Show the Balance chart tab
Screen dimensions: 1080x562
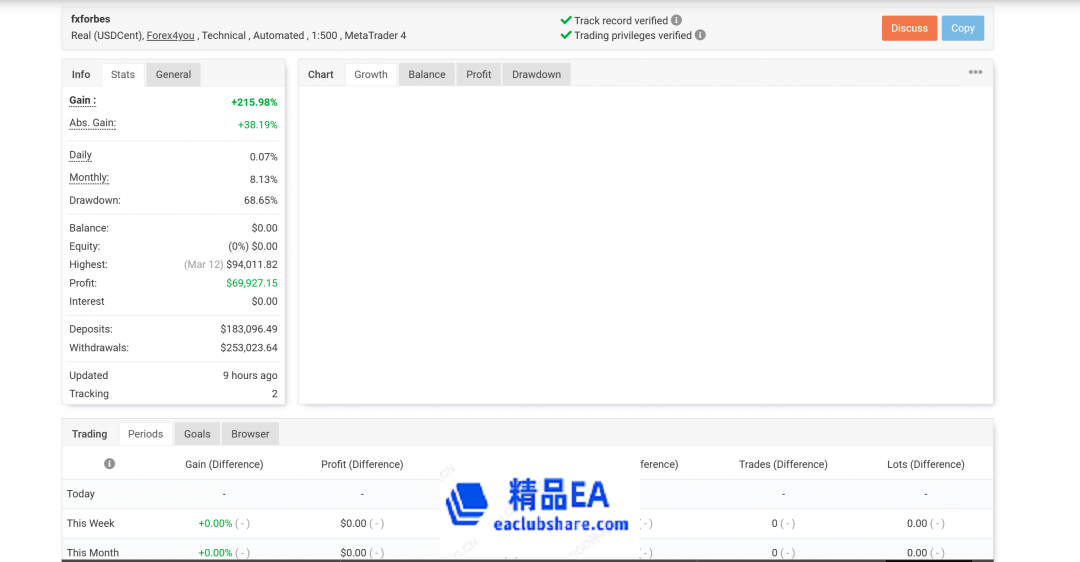tap(427, 74)
